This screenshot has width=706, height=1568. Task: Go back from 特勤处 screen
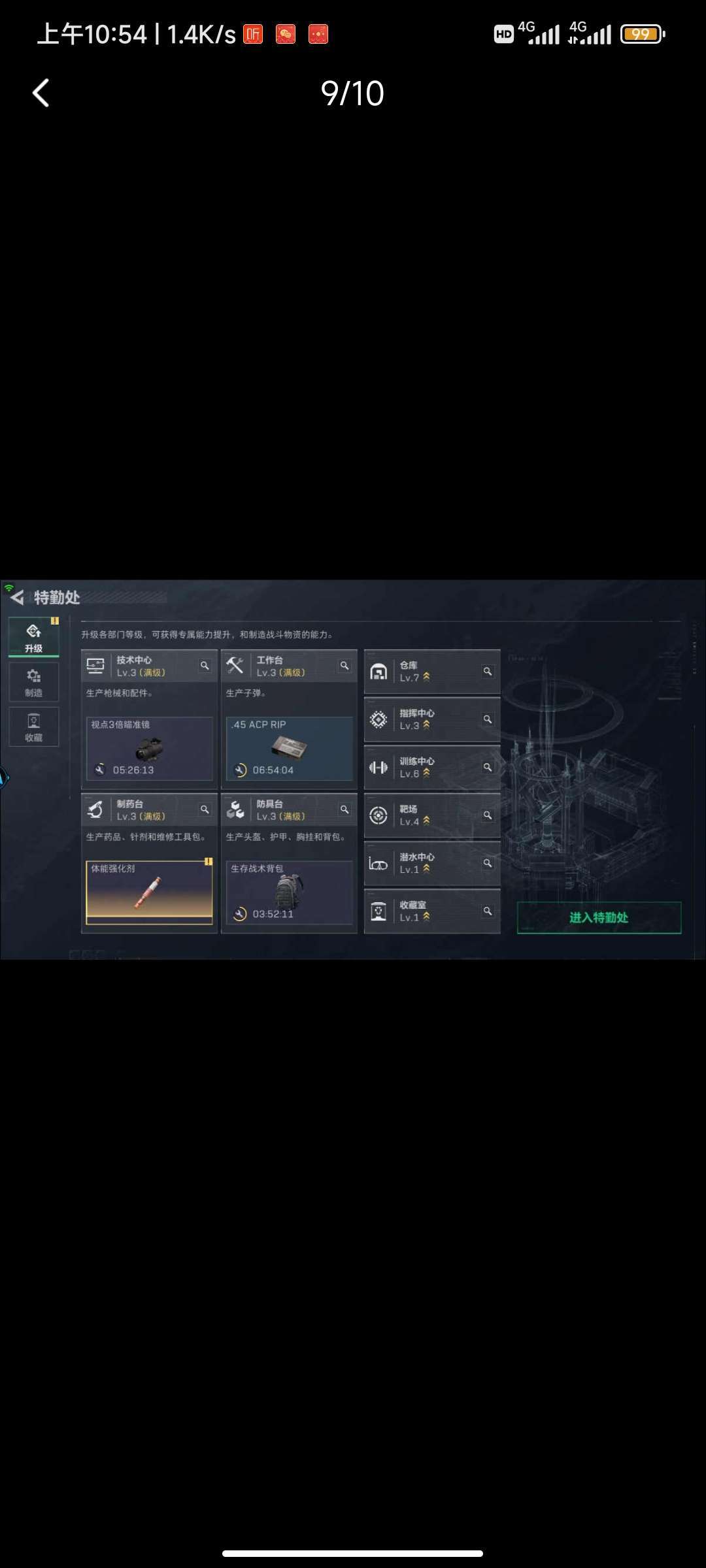pyautogui.click(x=18, y=597)
